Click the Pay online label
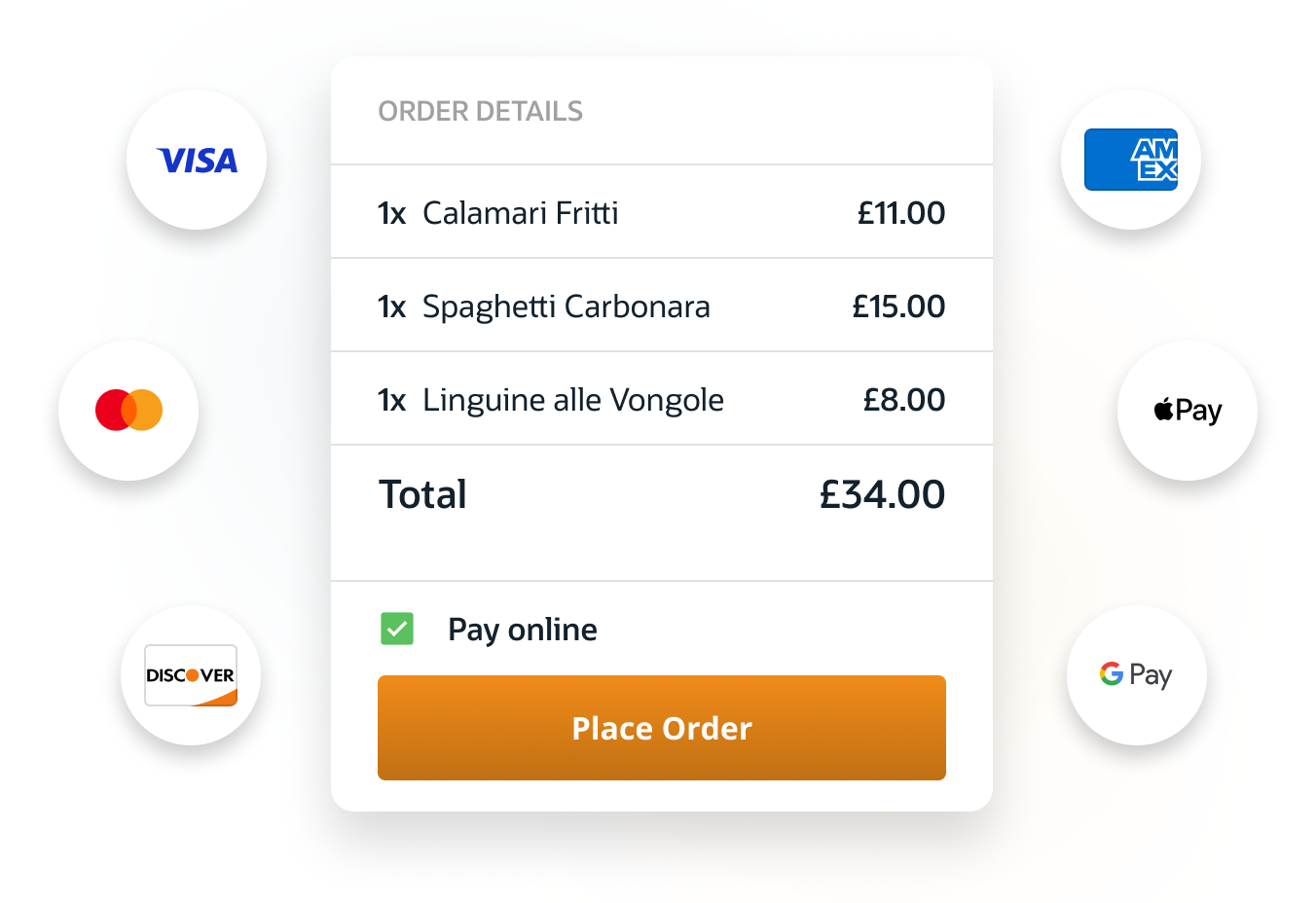1316x903 pixels. (x=523, y=630)
